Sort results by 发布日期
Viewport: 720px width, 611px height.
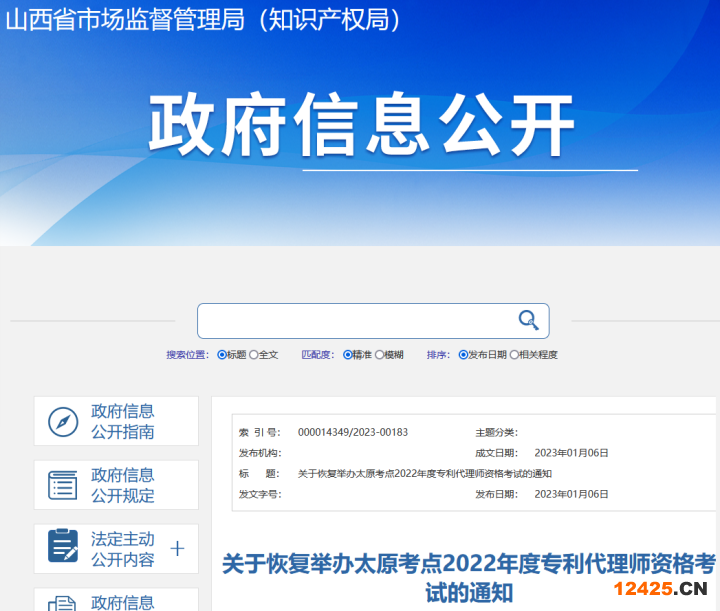464,355
